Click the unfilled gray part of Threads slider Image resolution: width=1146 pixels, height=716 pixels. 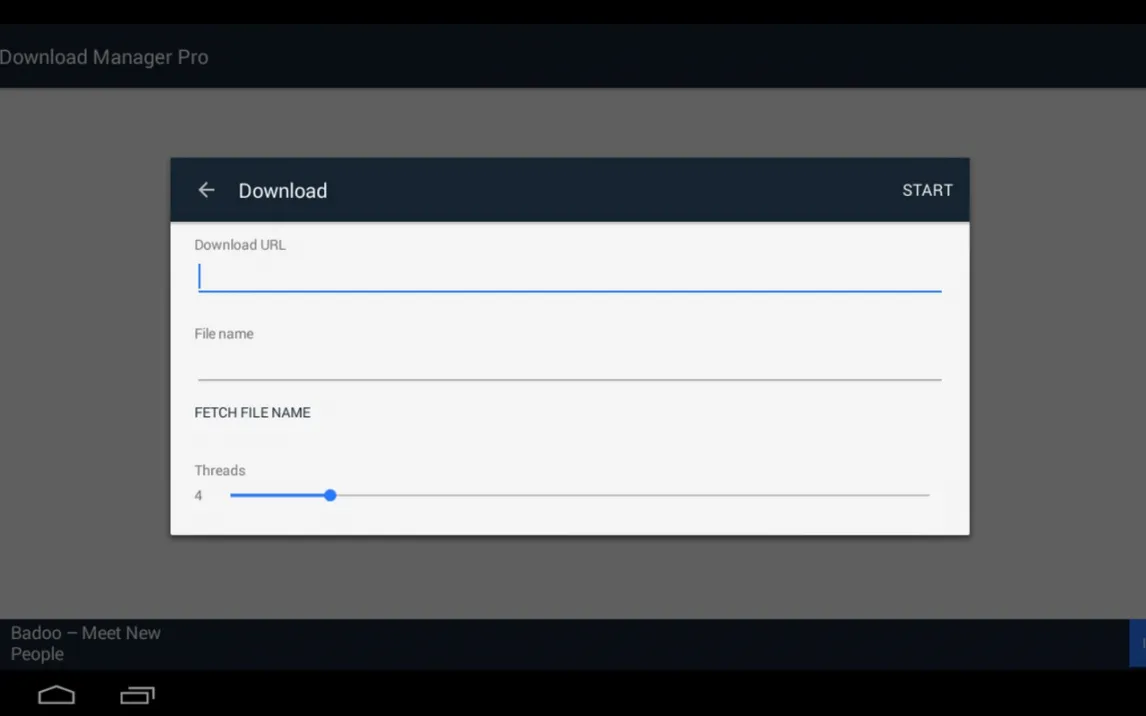point(630,495)
